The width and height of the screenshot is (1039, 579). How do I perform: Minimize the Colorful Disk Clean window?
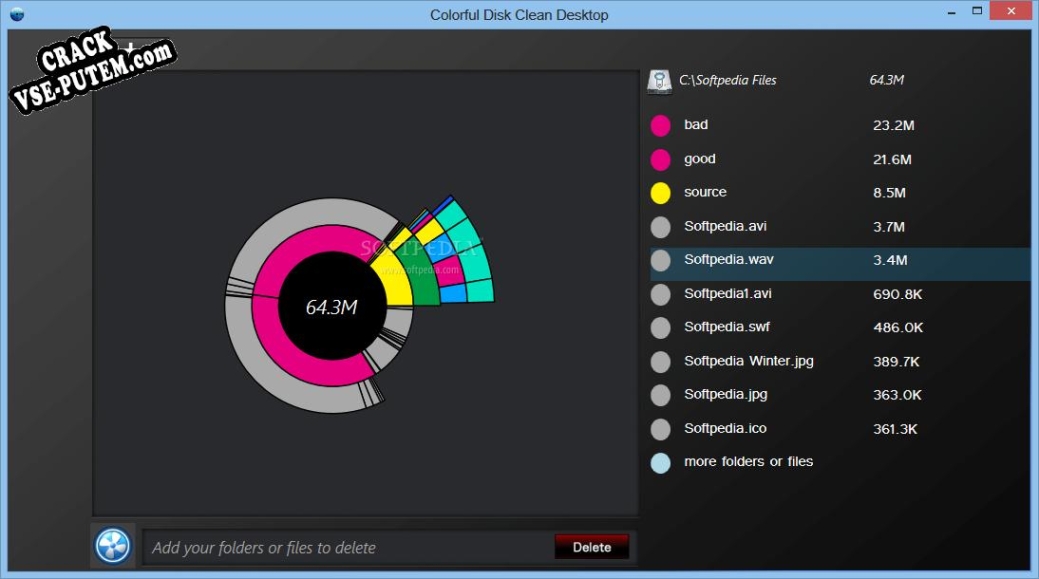pos(952,13)
